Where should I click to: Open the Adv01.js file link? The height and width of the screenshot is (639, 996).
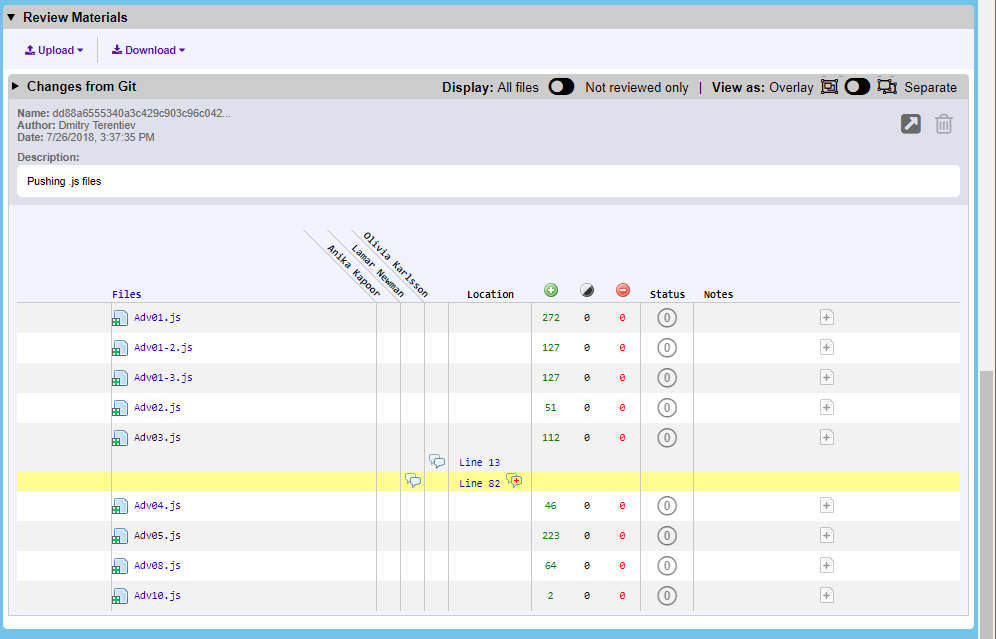[x=157, y=317]
